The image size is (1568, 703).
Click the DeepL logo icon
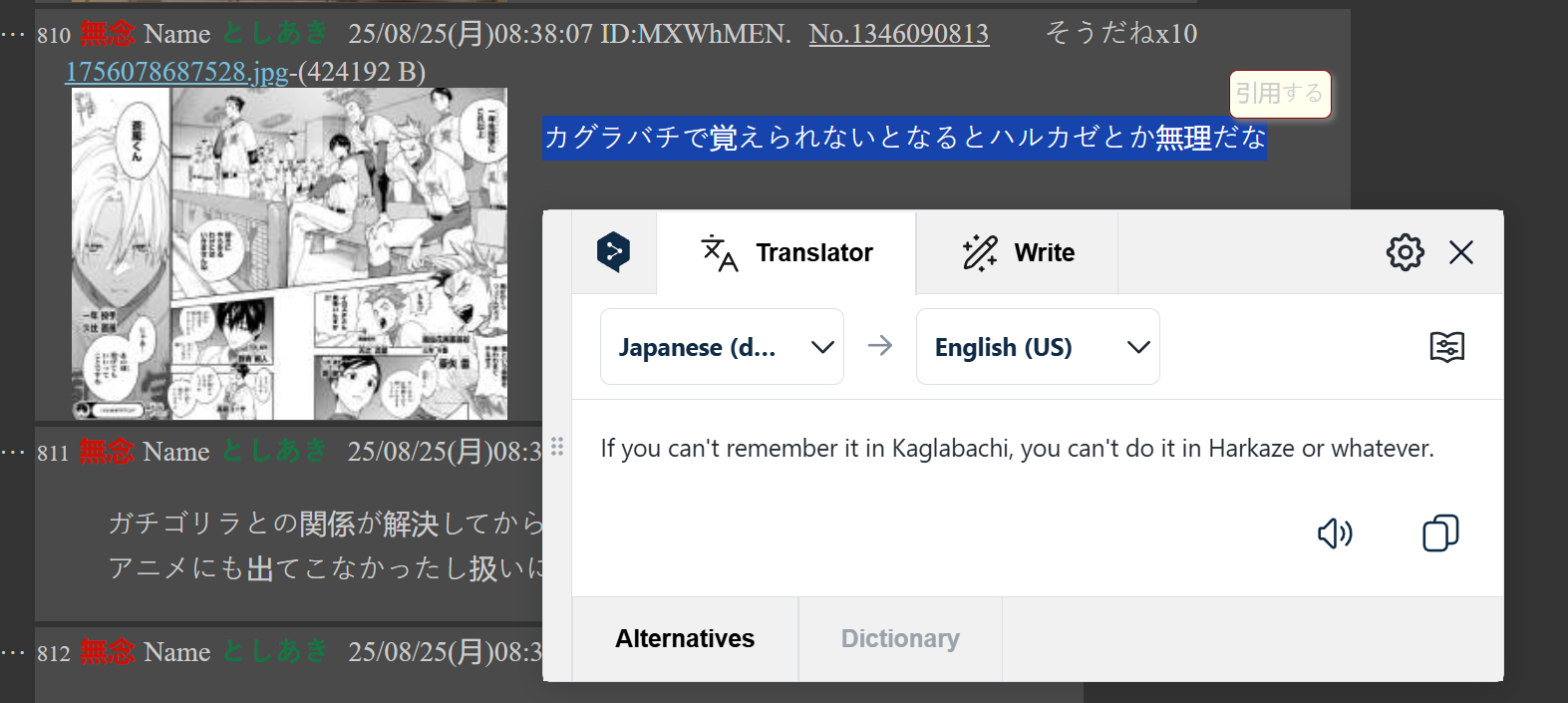[613, 251]
